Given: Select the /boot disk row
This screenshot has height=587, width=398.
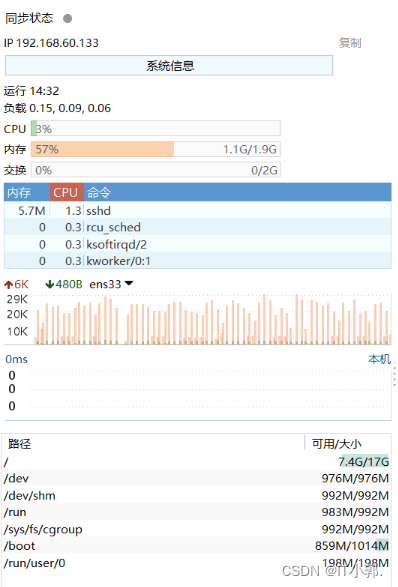Looking at the screenshot, I should tap(196, 546).
